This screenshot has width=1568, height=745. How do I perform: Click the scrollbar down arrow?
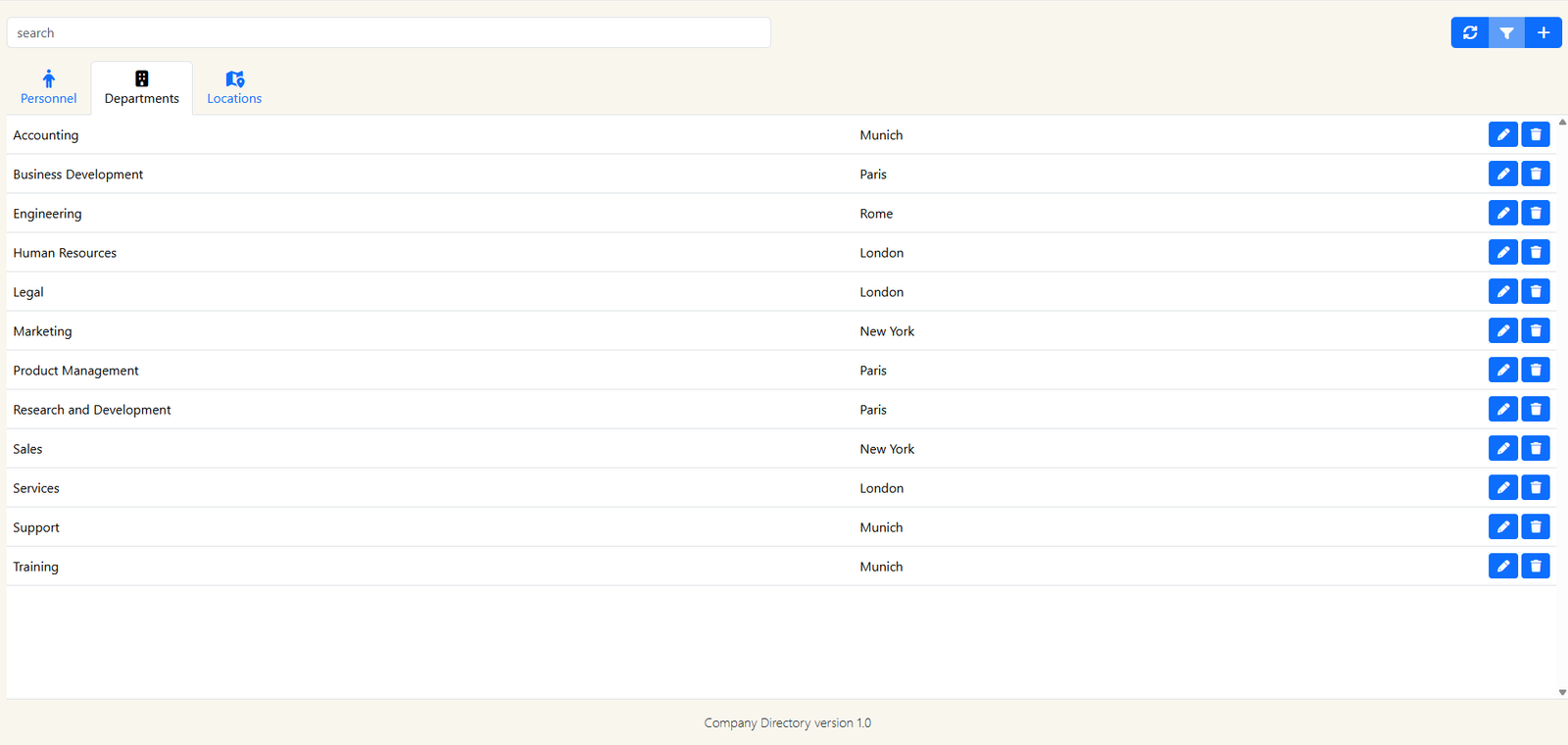pos(1562,692)
